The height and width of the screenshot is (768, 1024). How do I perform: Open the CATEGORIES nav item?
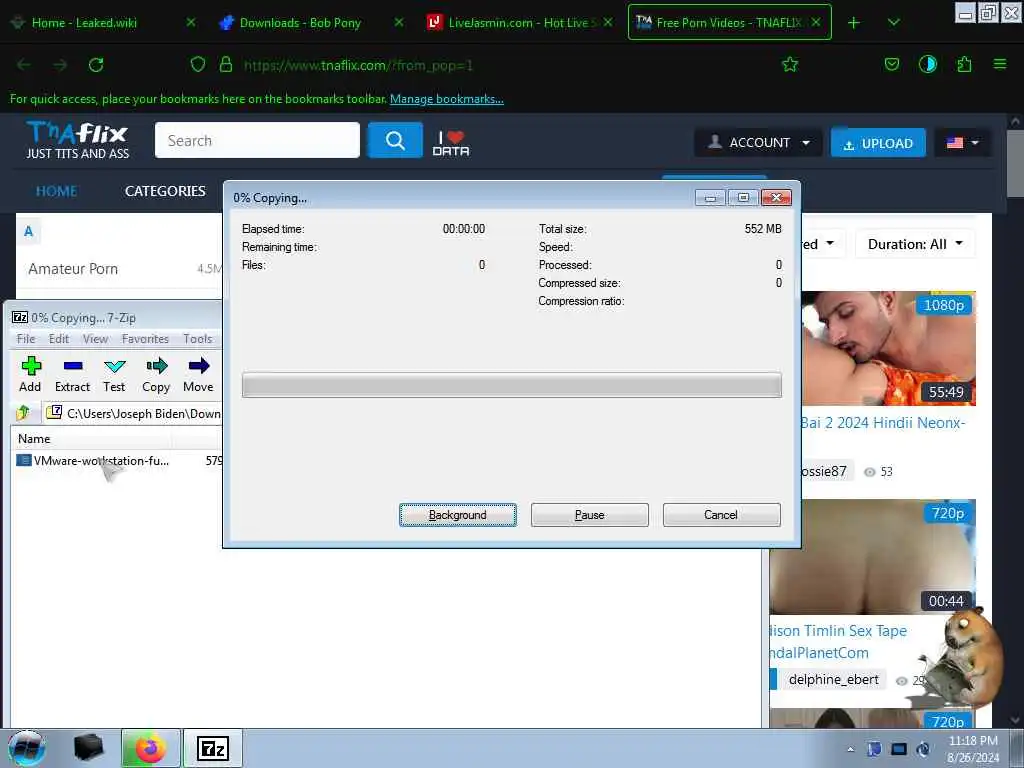[x=165, y=191]
